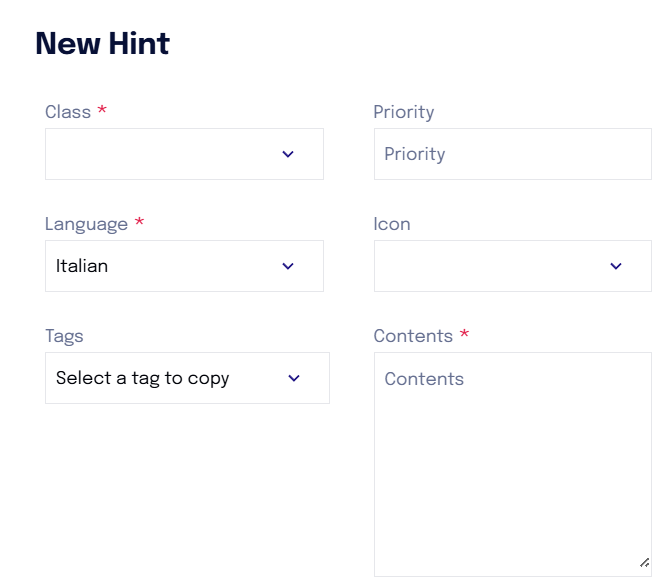The image size is (662, 582).
Task: Select the Italian value in Language field
Action: point(82,266)
